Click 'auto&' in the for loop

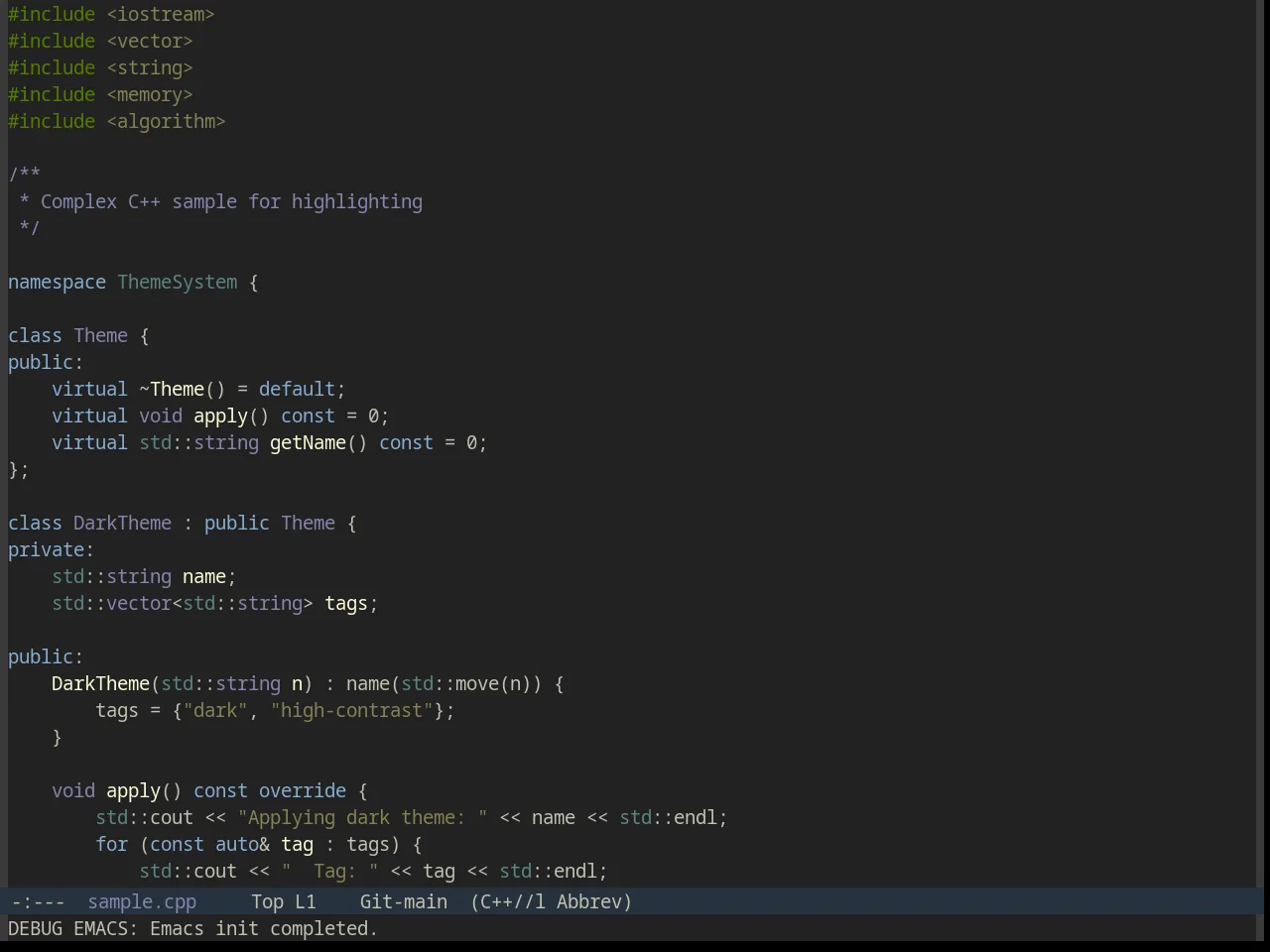(242, 844)
